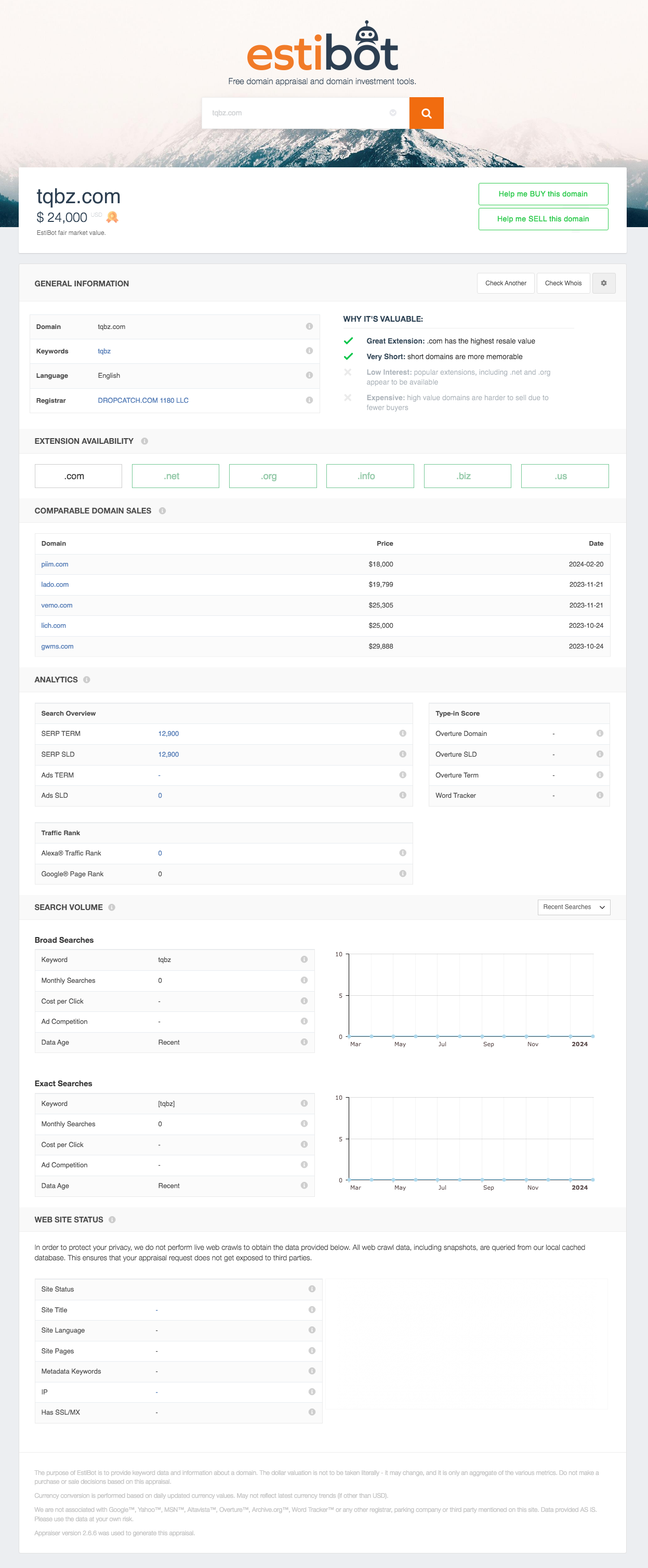Click the info icon on Overture Domain row
The width and height of the screenshot is (648, 1568).
[x=600, y=733]
